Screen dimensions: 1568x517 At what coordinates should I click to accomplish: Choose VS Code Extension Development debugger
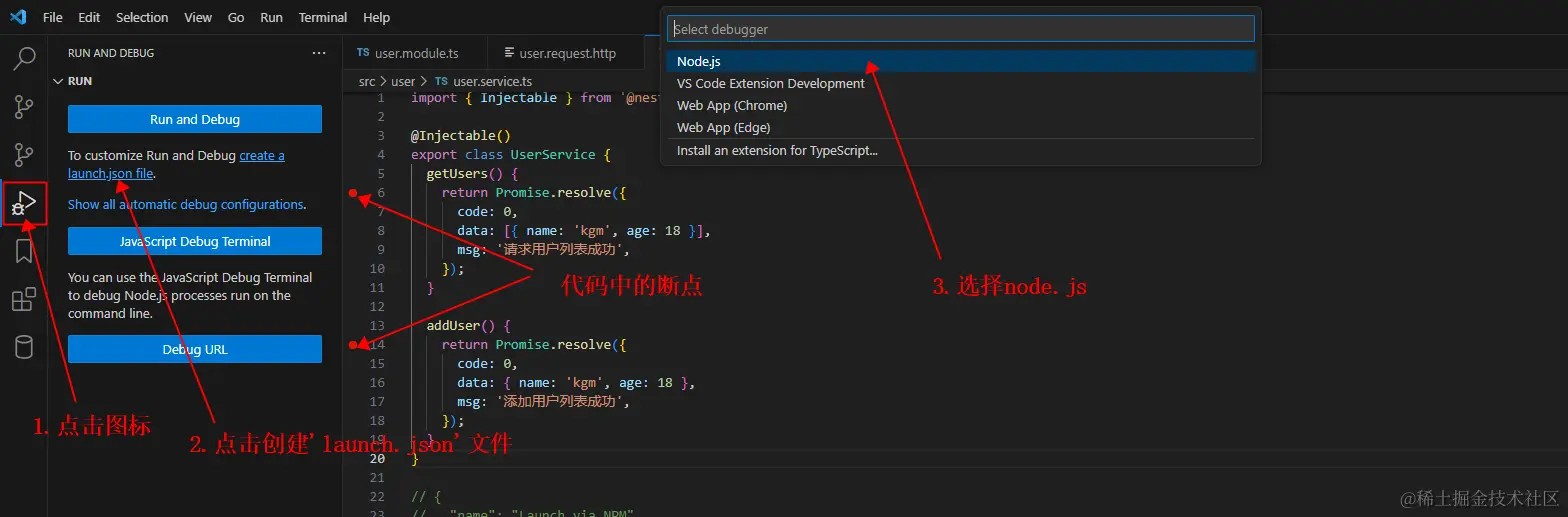(961, 83)
